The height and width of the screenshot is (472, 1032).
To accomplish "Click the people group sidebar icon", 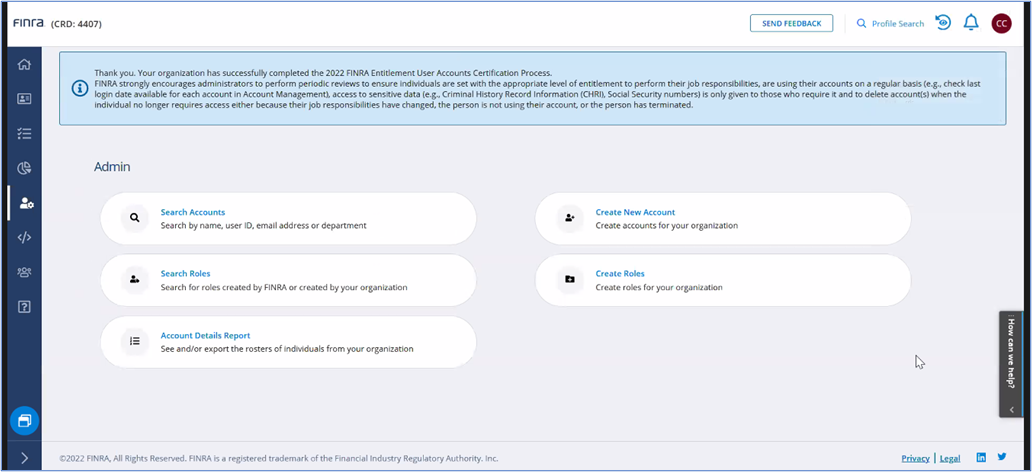I will click(x=24, y=272).
